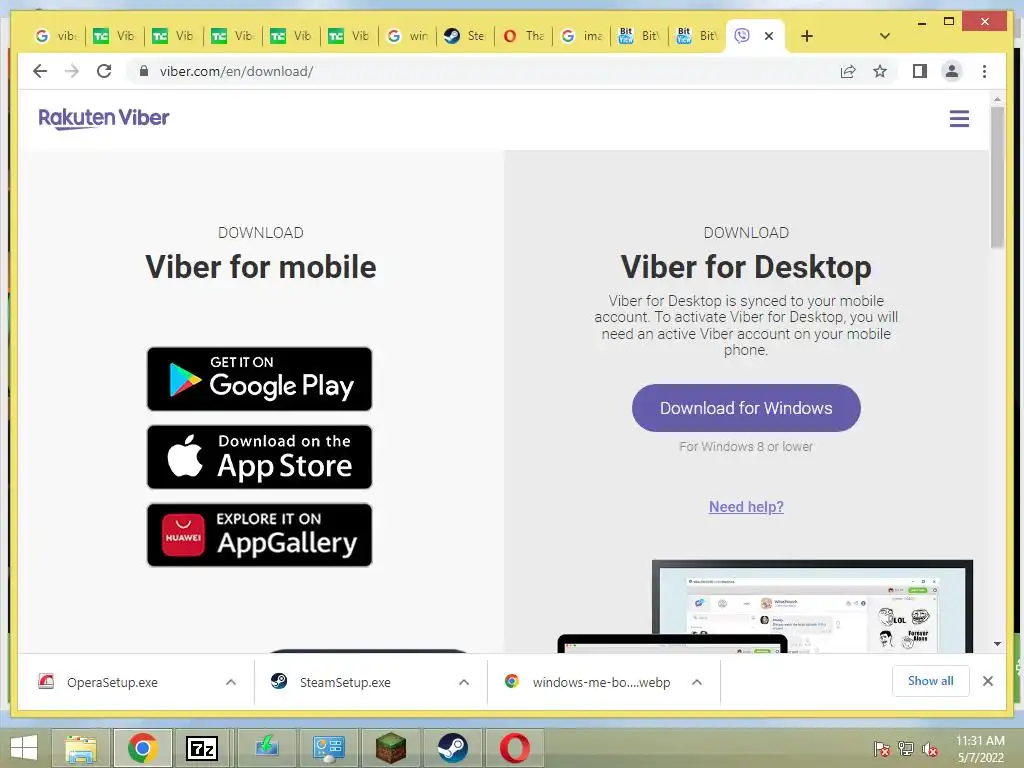The image size is (1024, 768).
Task: Click the Rakuten Viber logo
Action: coord(104,118)
